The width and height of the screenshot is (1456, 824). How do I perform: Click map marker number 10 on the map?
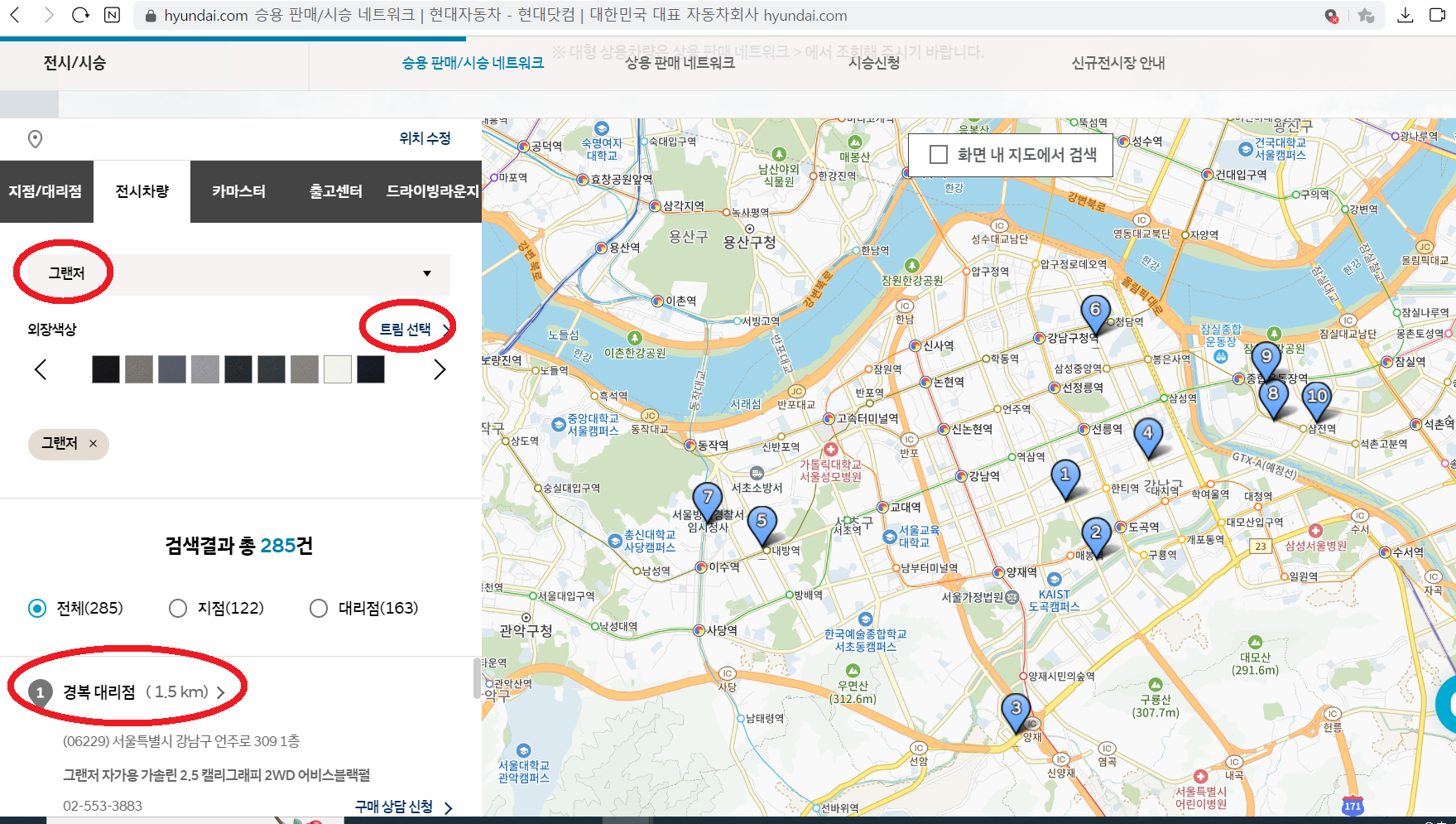point(1318,398)
